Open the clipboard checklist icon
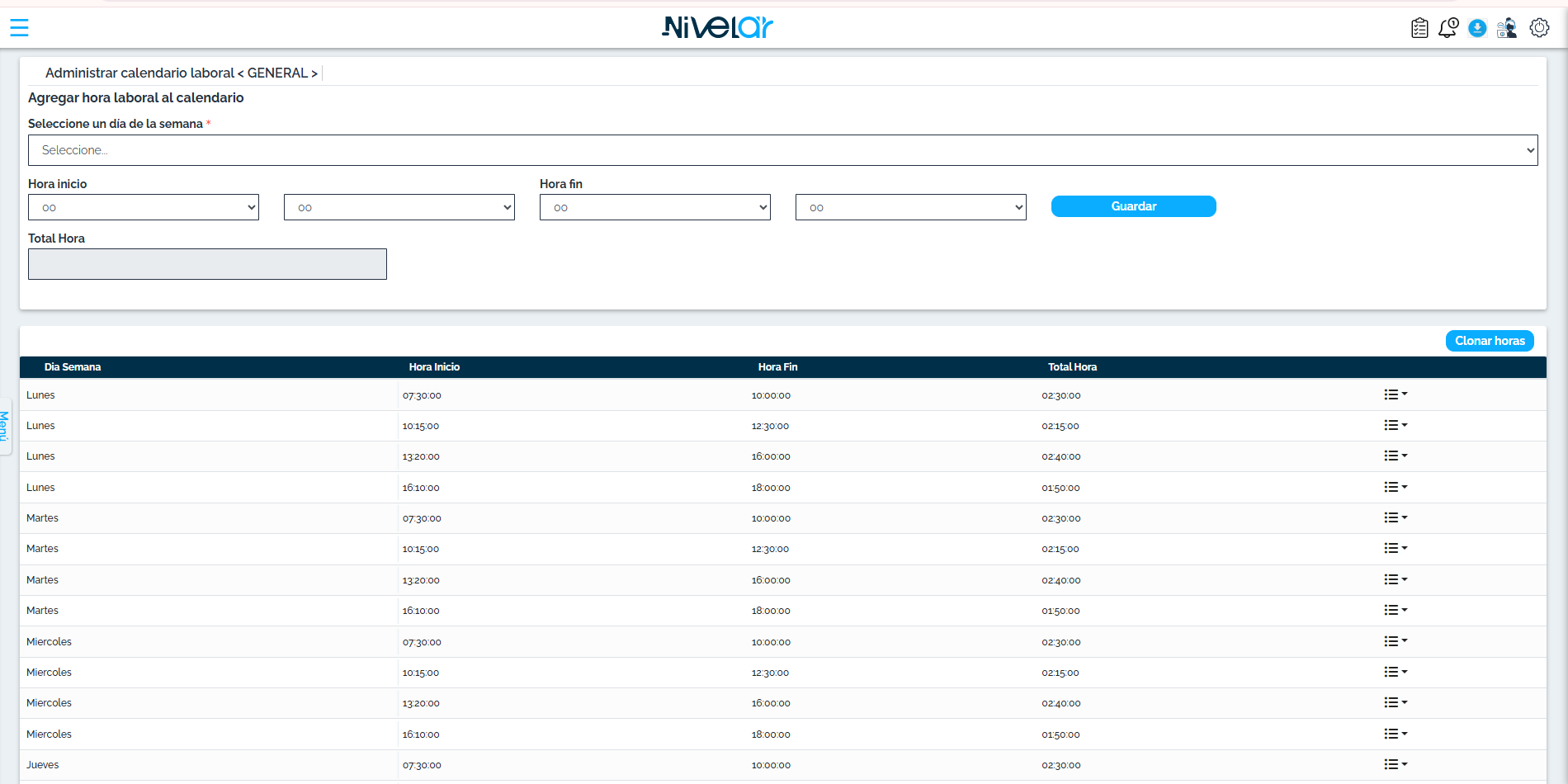 (x=1419, y=28)
